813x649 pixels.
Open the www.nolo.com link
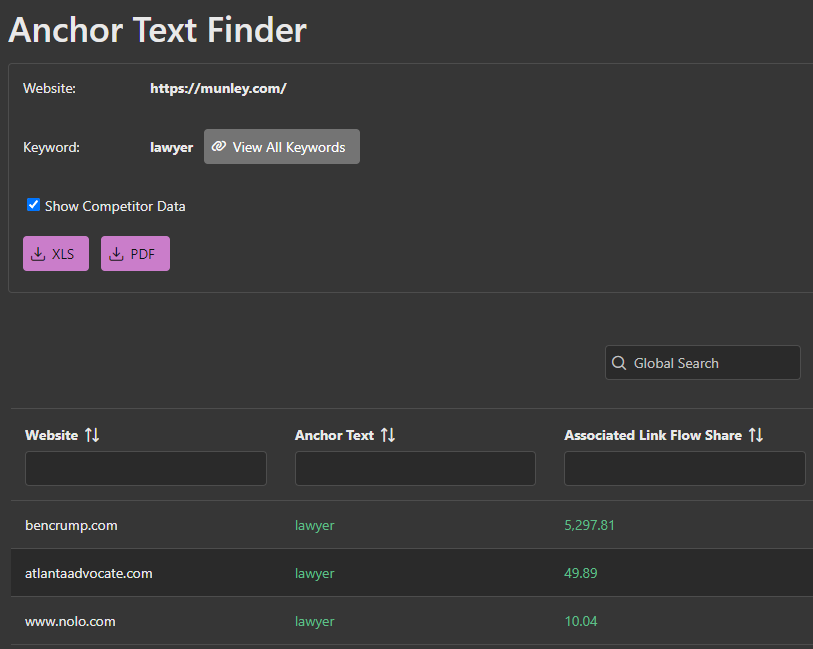tap(70, 621)
